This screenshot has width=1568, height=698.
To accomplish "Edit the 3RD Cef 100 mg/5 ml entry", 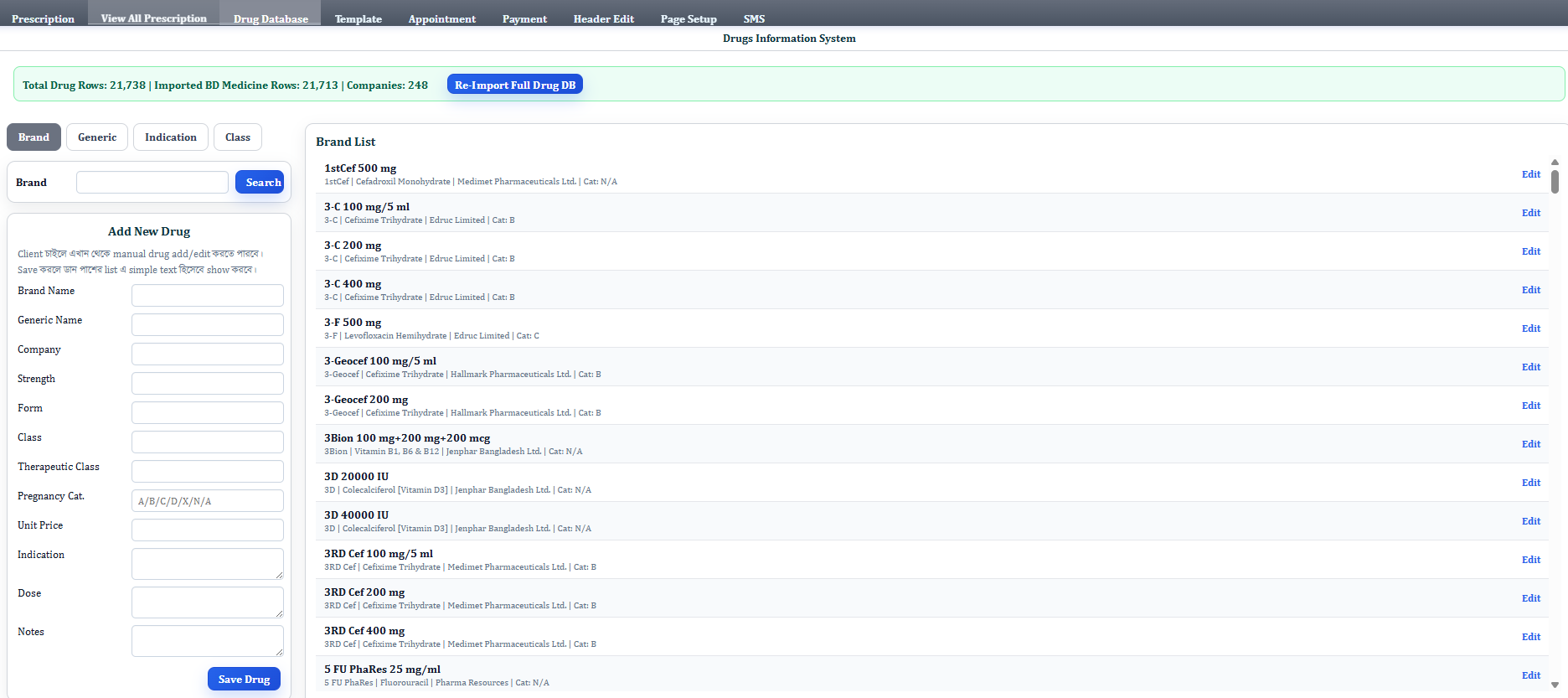I will pos(1531,560).
